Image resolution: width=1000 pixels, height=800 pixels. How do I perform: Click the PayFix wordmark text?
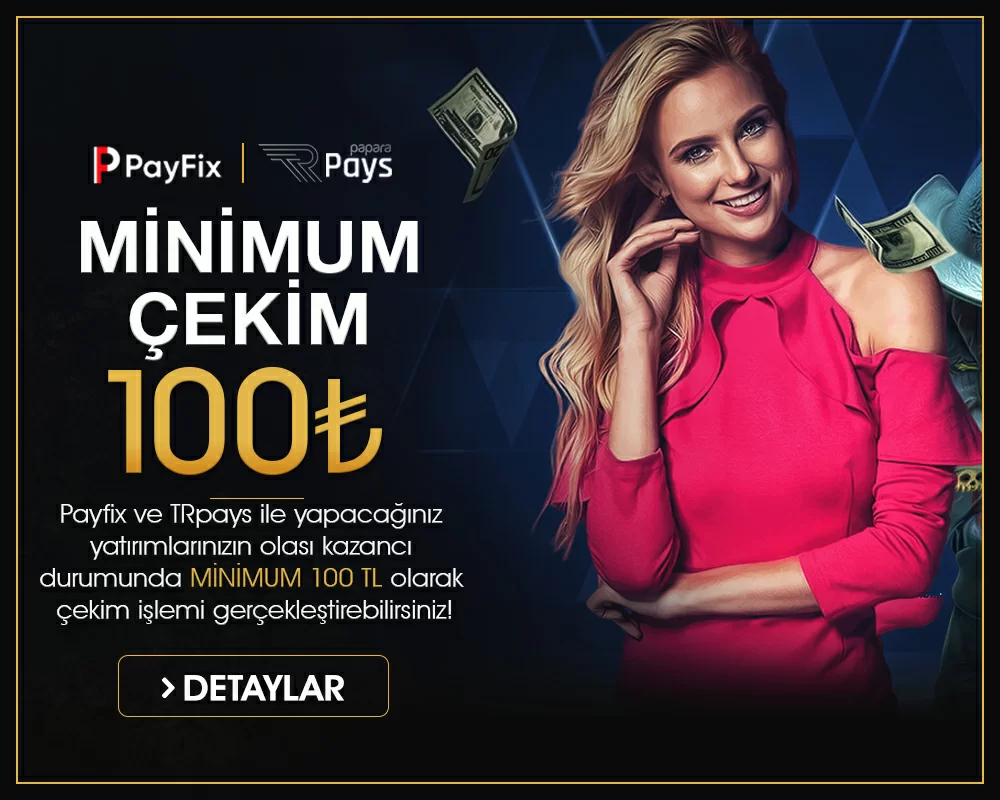pos(173,167)
